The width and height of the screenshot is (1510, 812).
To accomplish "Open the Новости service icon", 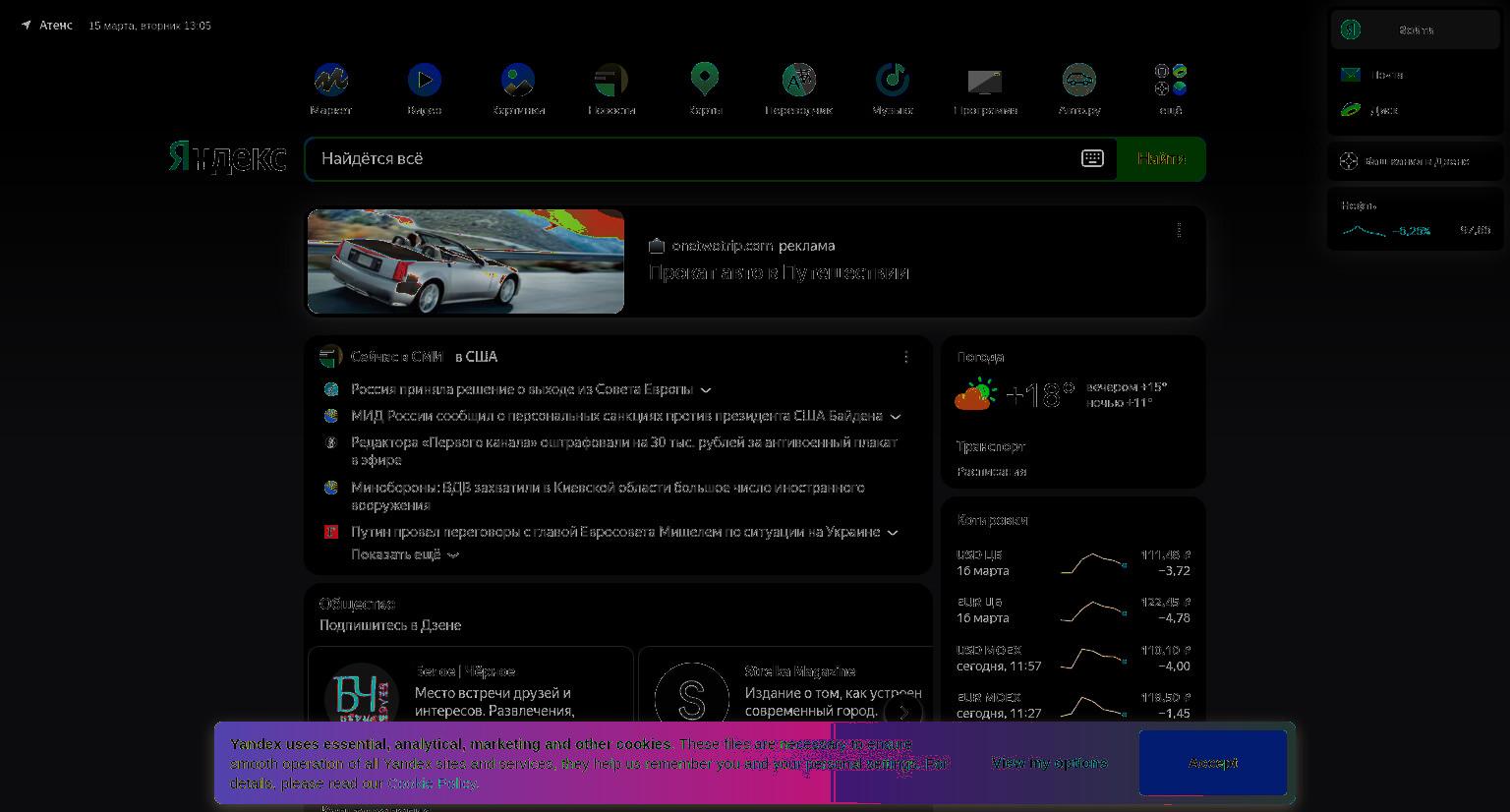I will tap(611, 80).
